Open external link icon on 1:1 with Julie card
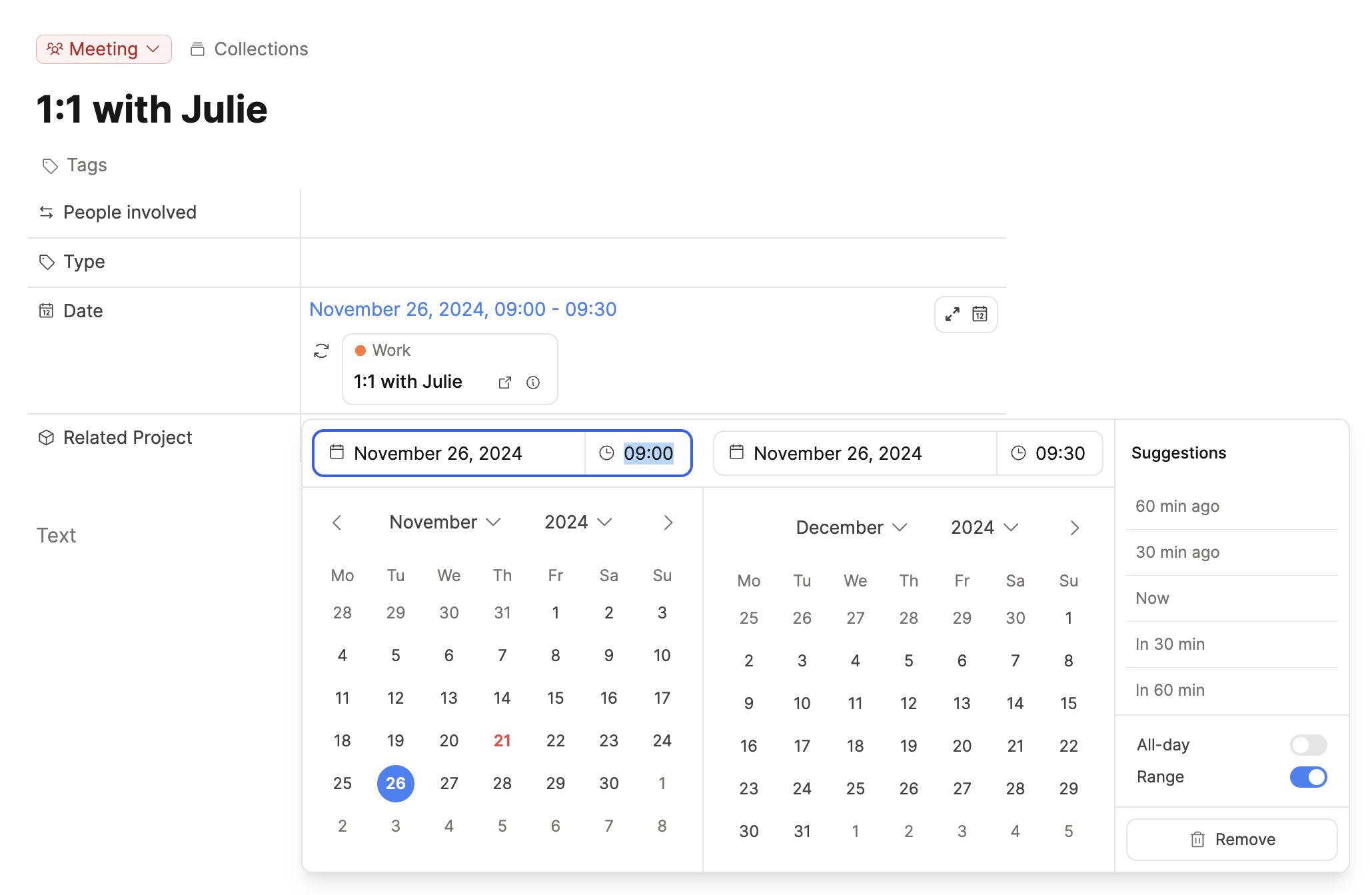The width and height of the screenshot is (1372, 895). [x=504, y=383]
